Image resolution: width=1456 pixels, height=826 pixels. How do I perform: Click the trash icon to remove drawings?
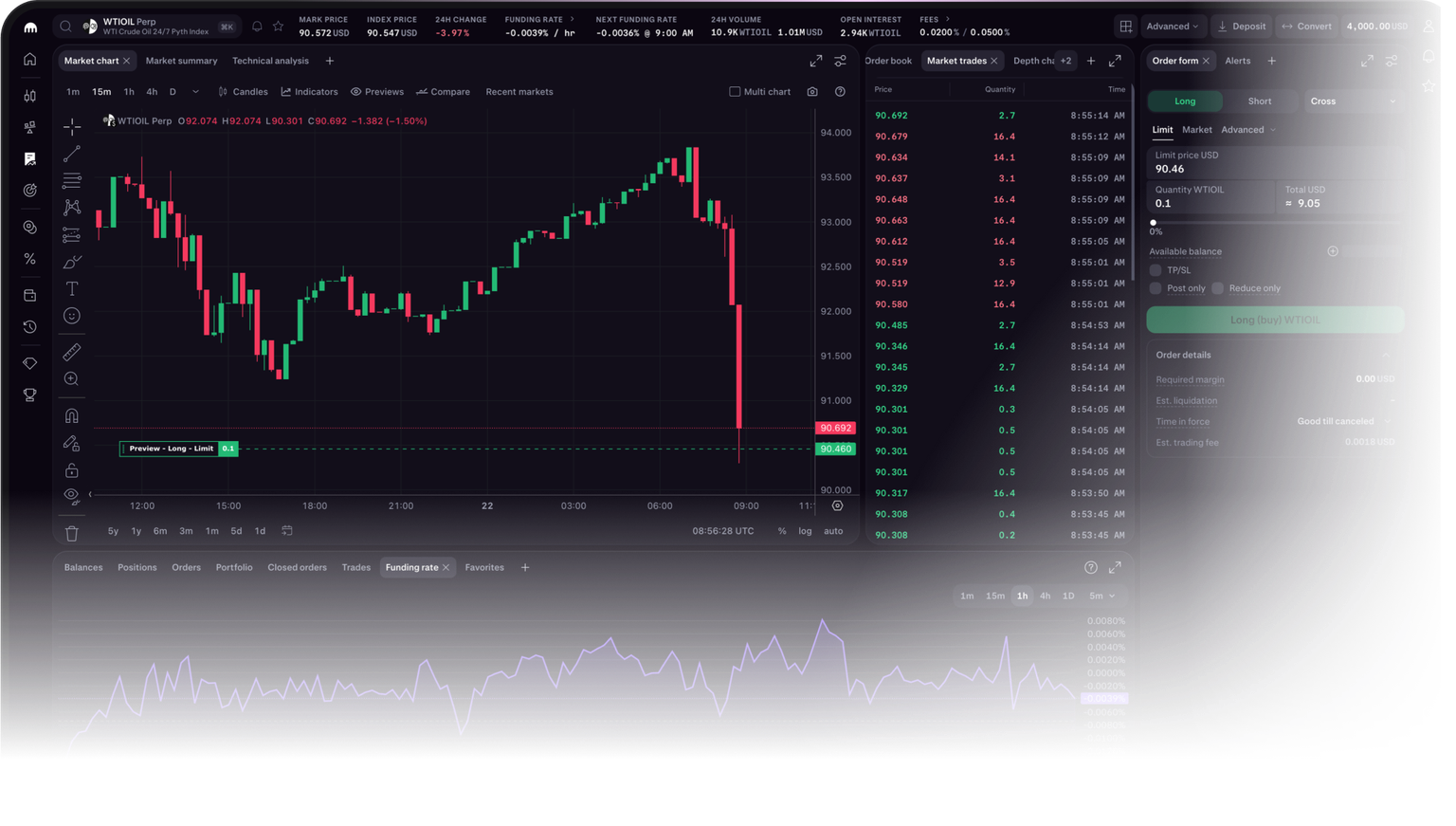tap(72, 533)
